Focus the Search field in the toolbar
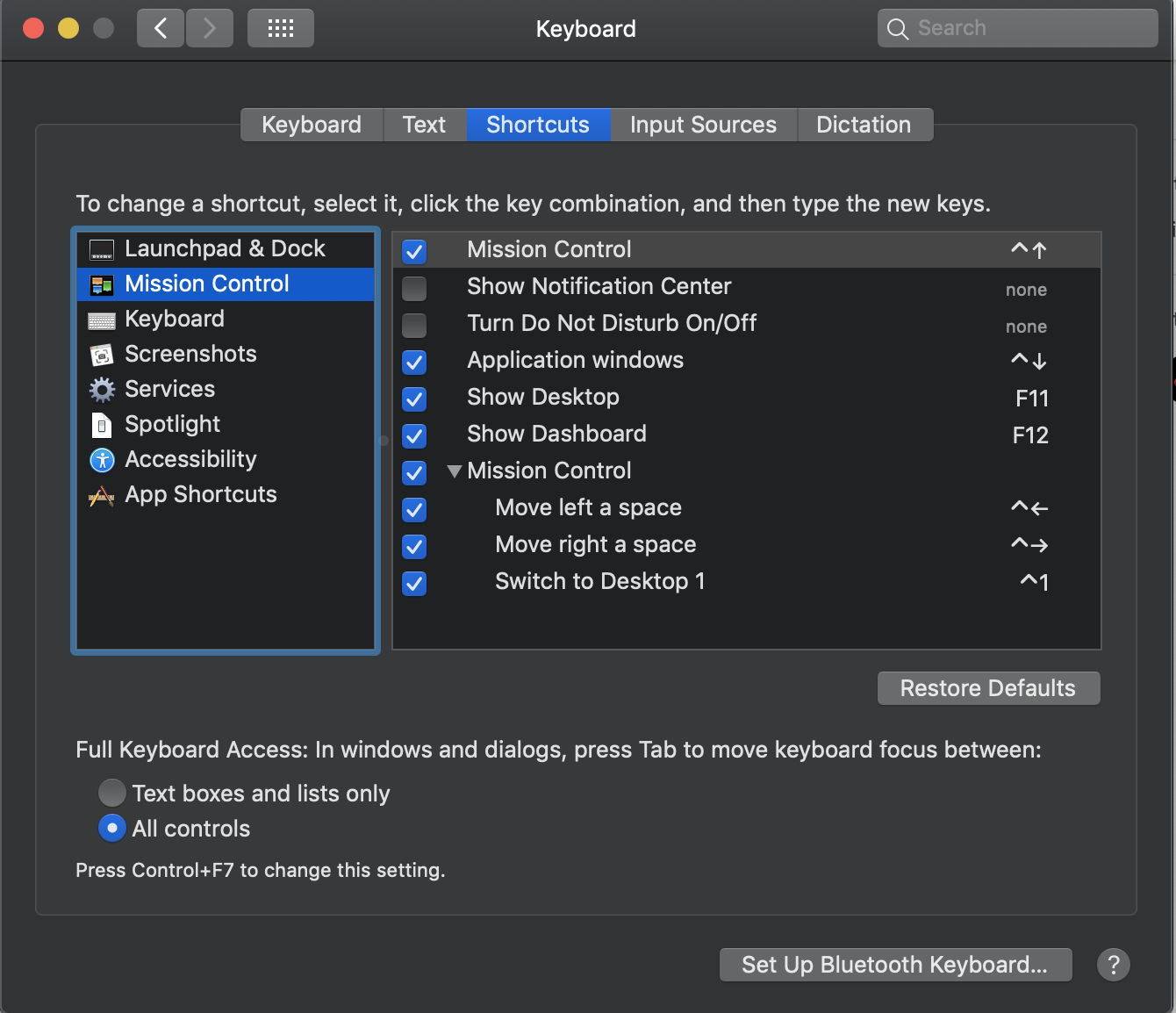This screenshot has height=1013, width=1176. click(1018, 28)
